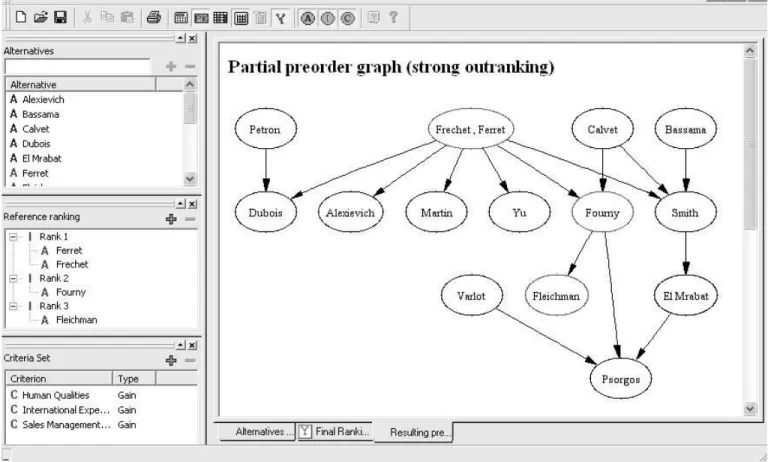Image resolution: width=771 pixels, height=462 pixels.
Task: Click the greyed-out toolbar icon before the Y-branch icon
Action: (x=261, y=19)
